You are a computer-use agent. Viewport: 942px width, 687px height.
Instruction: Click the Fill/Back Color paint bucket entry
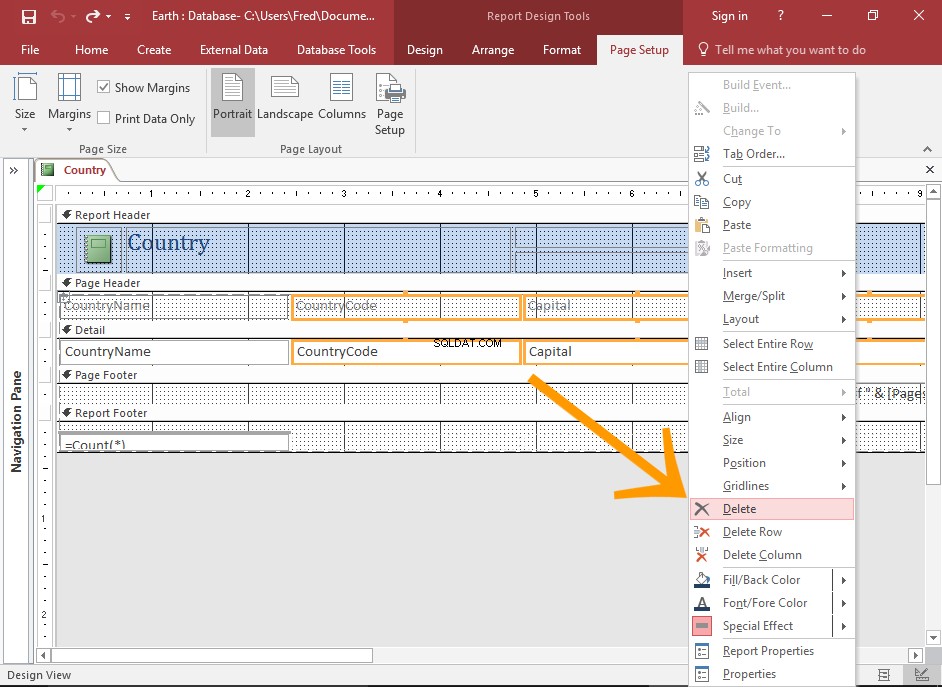tap(762, 580)
